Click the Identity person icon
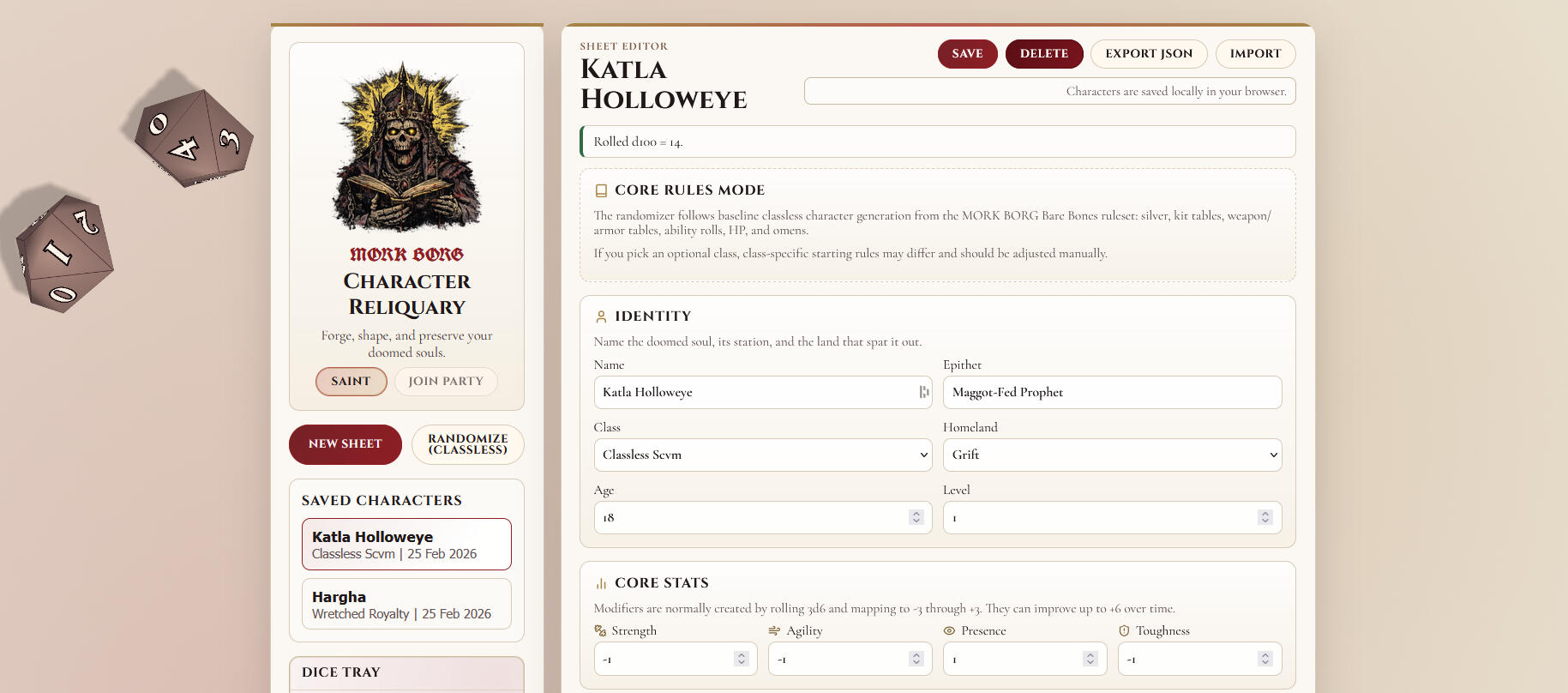Image resolution: width=1568 pixels, height=693 pixels. (601, 316)
